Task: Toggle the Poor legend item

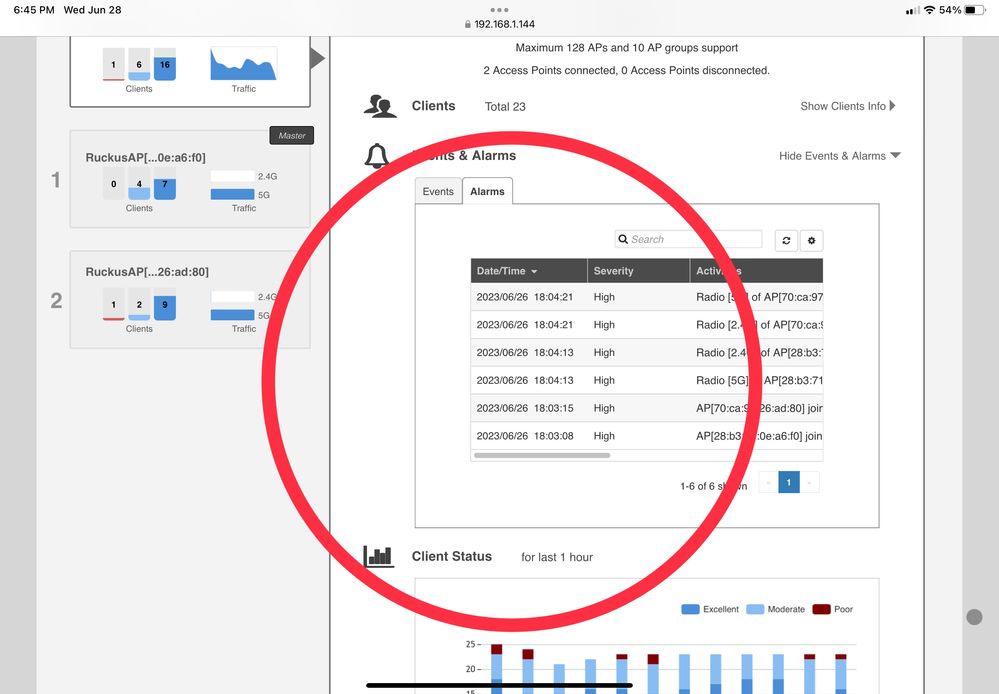Action: [832, 609]
